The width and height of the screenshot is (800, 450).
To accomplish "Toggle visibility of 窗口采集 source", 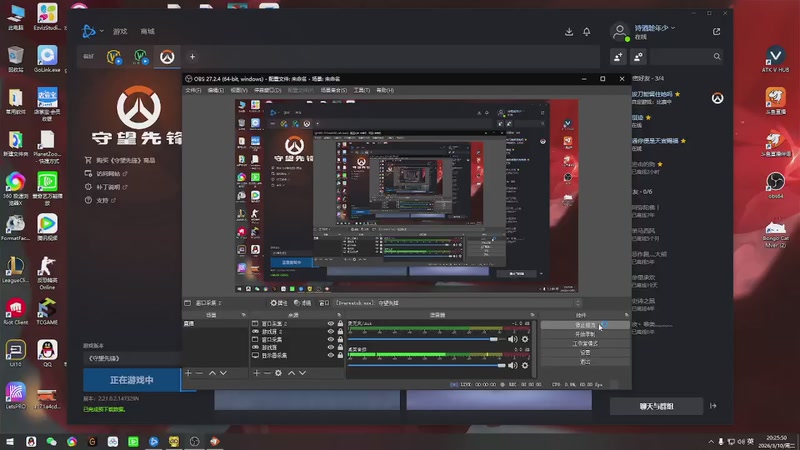I will 331,339.
